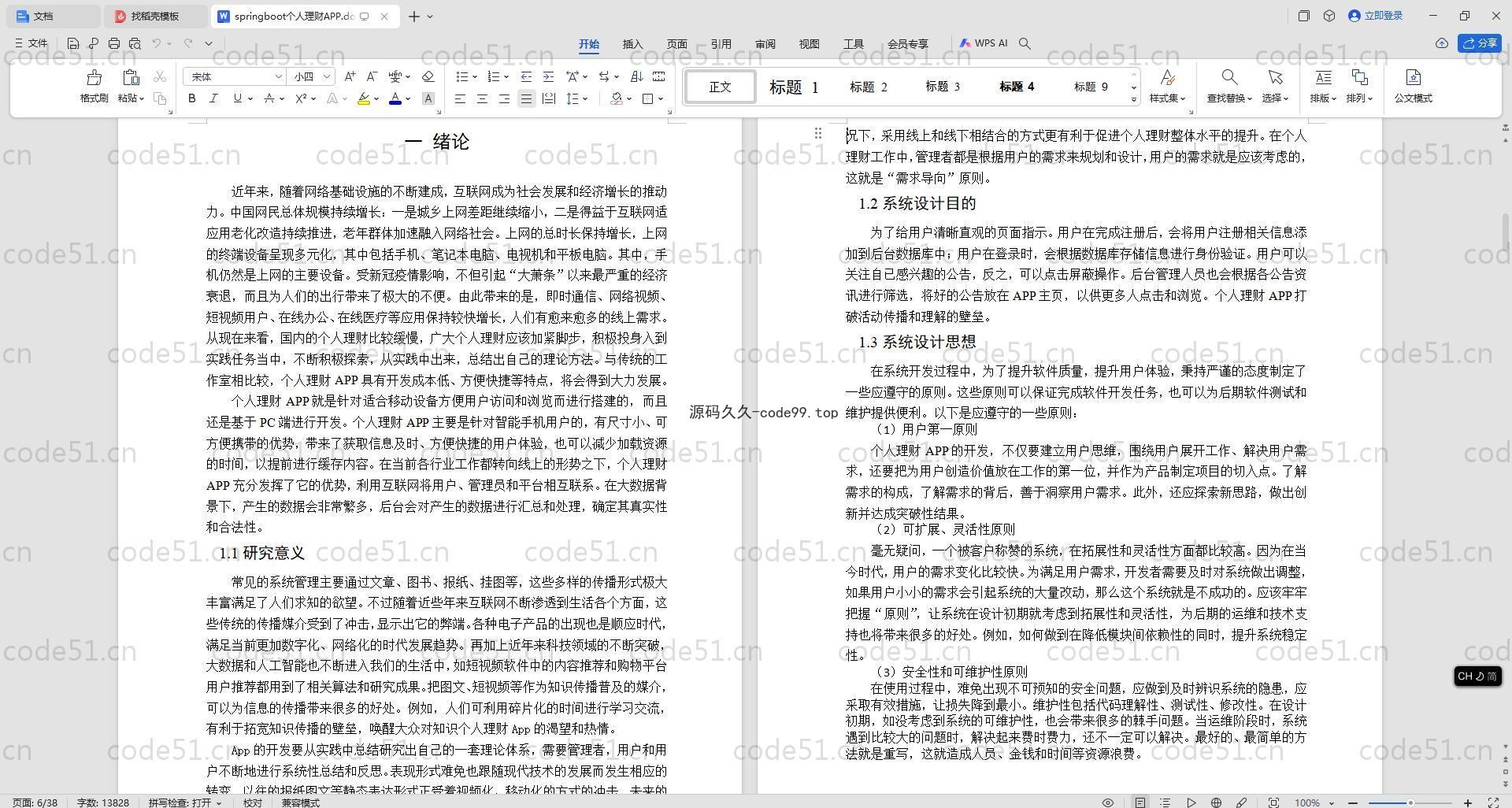Click the character shading A icon

pos(428,98)
